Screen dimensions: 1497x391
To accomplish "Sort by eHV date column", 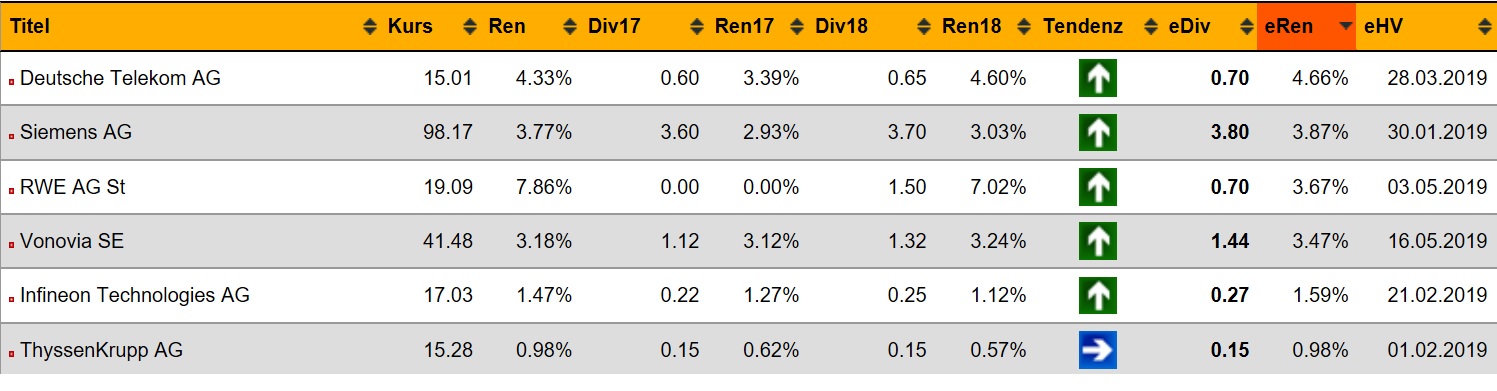I will pos(1383,27).
